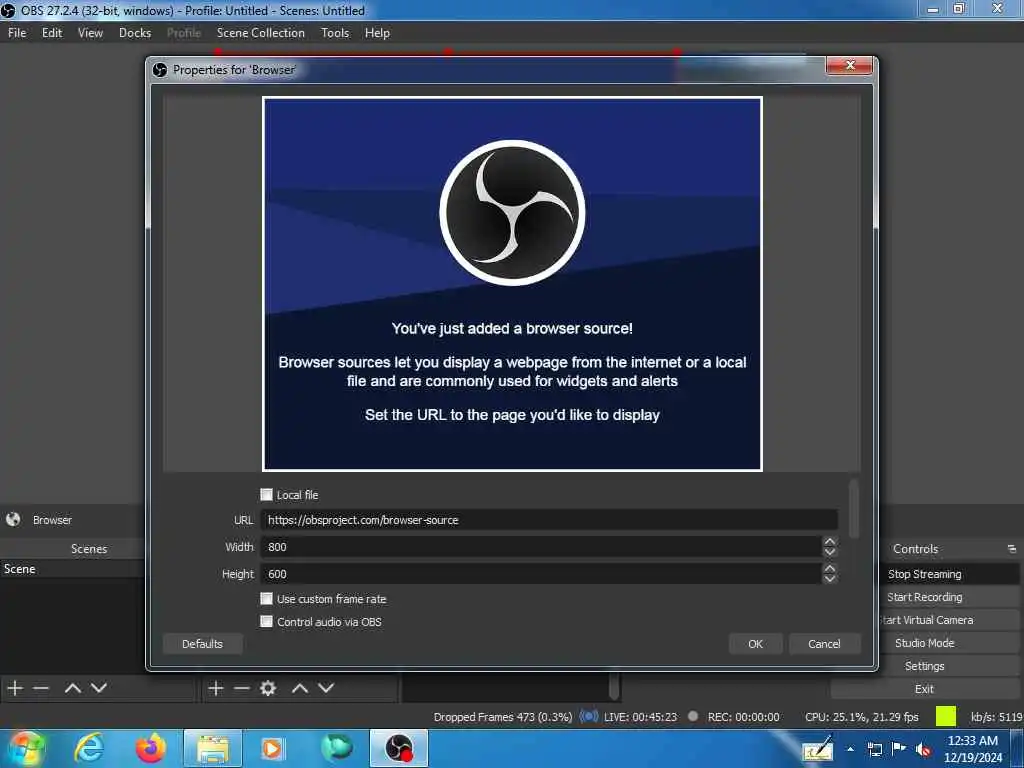Open source properties gear icon
The image size is (1024, 768).
tap(268, 688)
